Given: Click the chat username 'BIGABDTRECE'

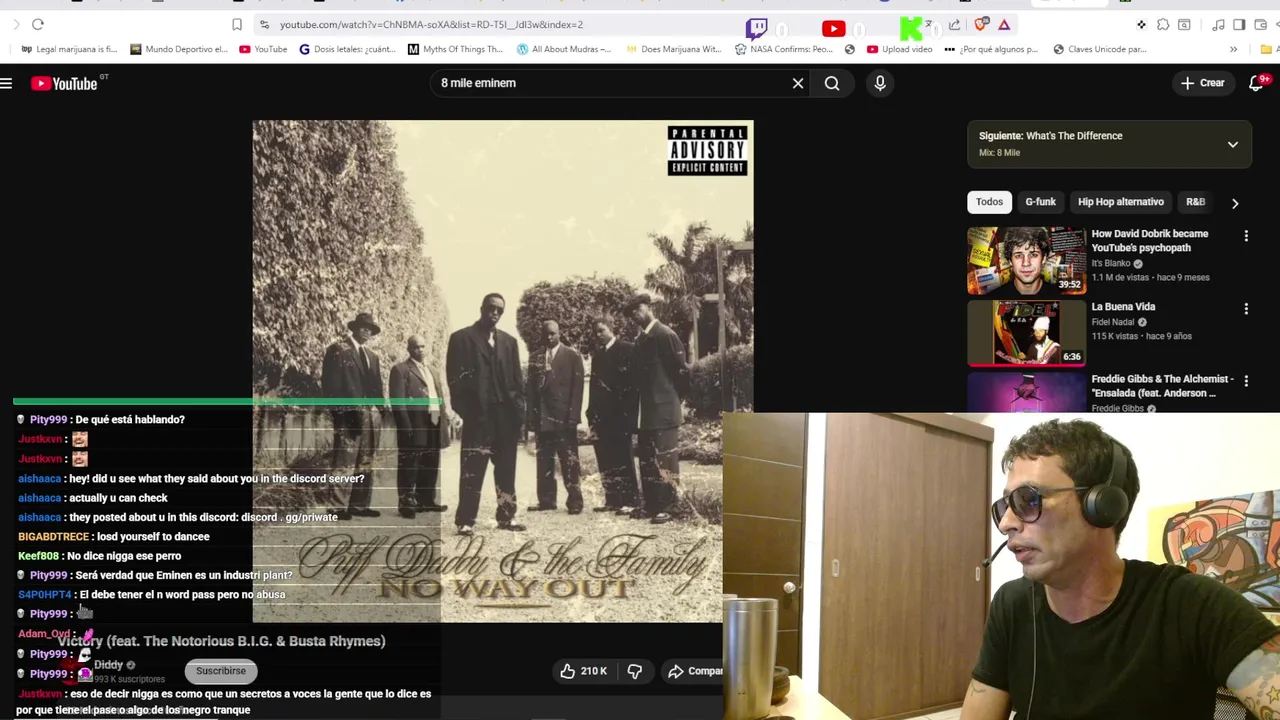Looking at the screenshot, I should [x=53, y=537].
